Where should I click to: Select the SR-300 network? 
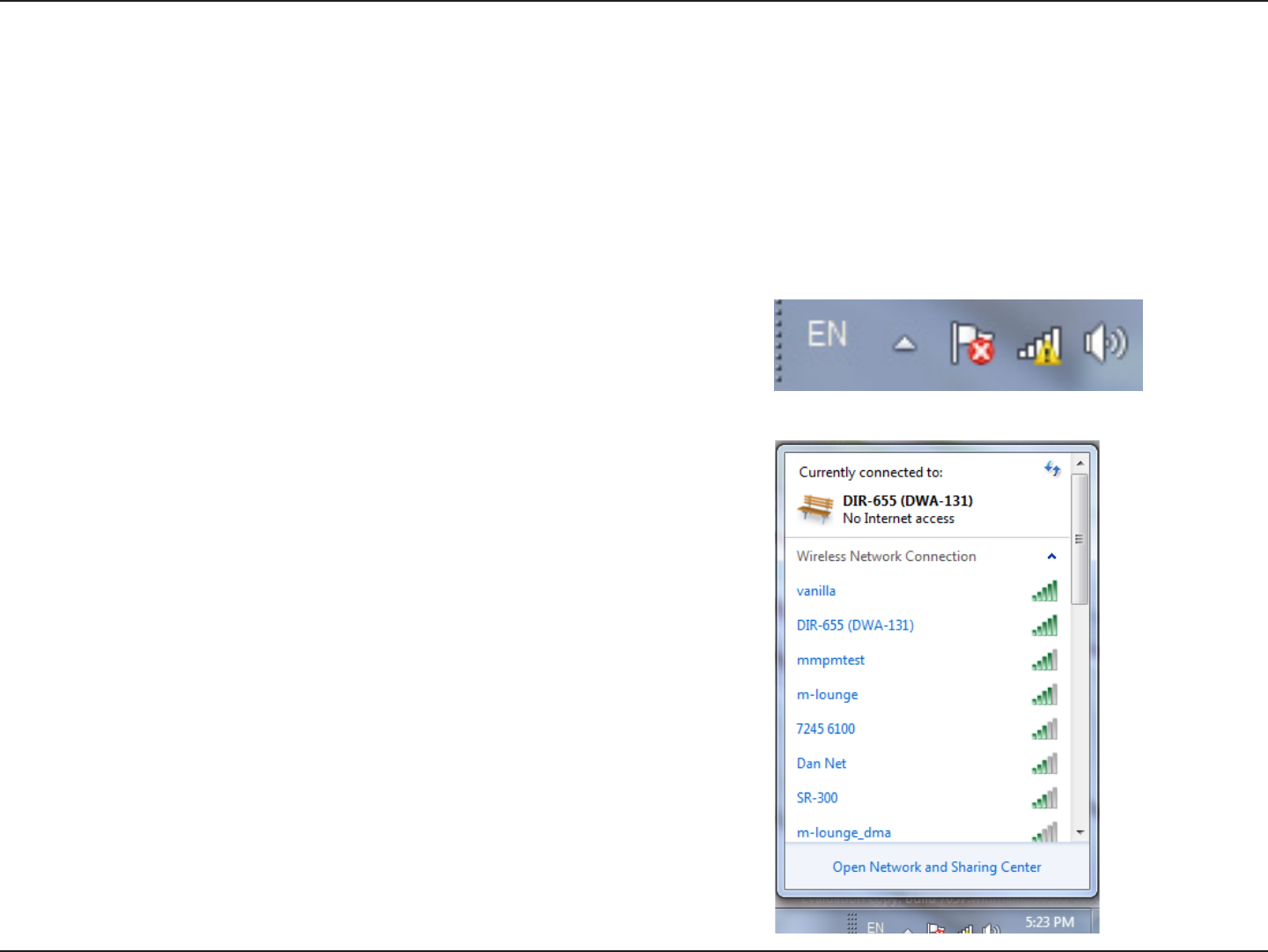click(x=927, y=798)
